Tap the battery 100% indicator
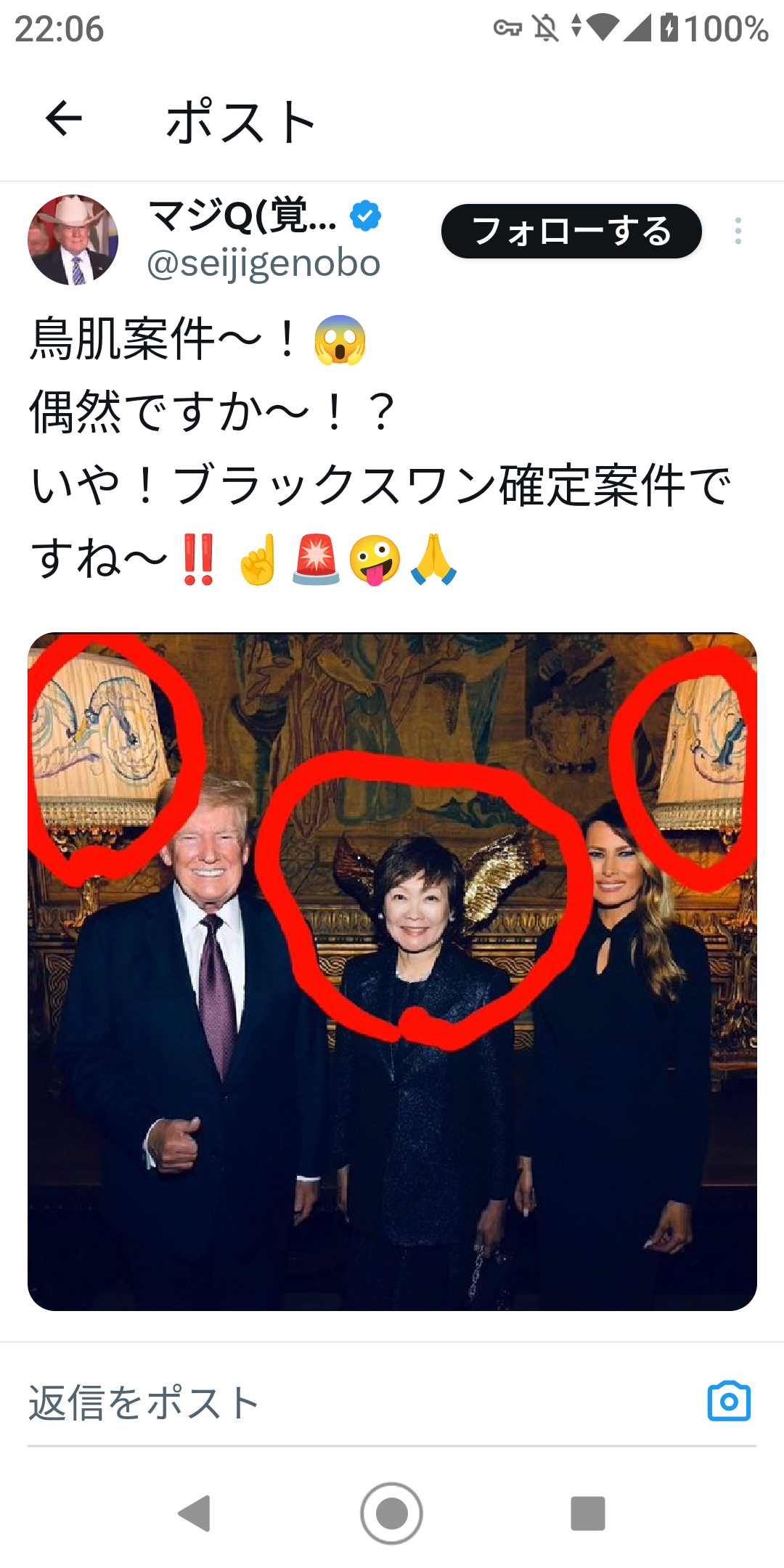 pos(714,28)
